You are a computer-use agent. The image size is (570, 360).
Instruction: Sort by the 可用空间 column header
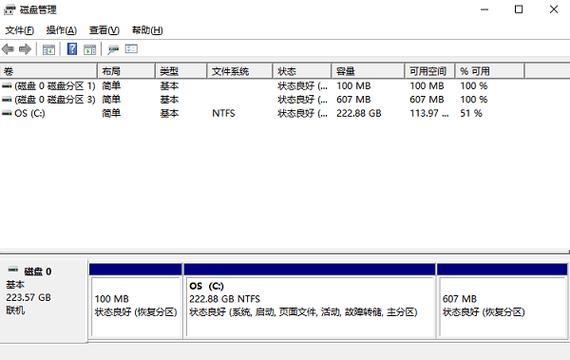tap(430, 71)
